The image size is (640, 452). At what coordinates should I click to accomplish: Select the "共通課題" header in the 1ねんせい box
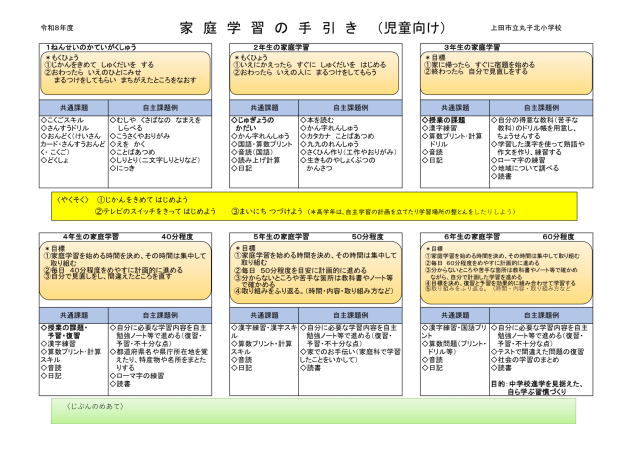click(x=74, y=108)
